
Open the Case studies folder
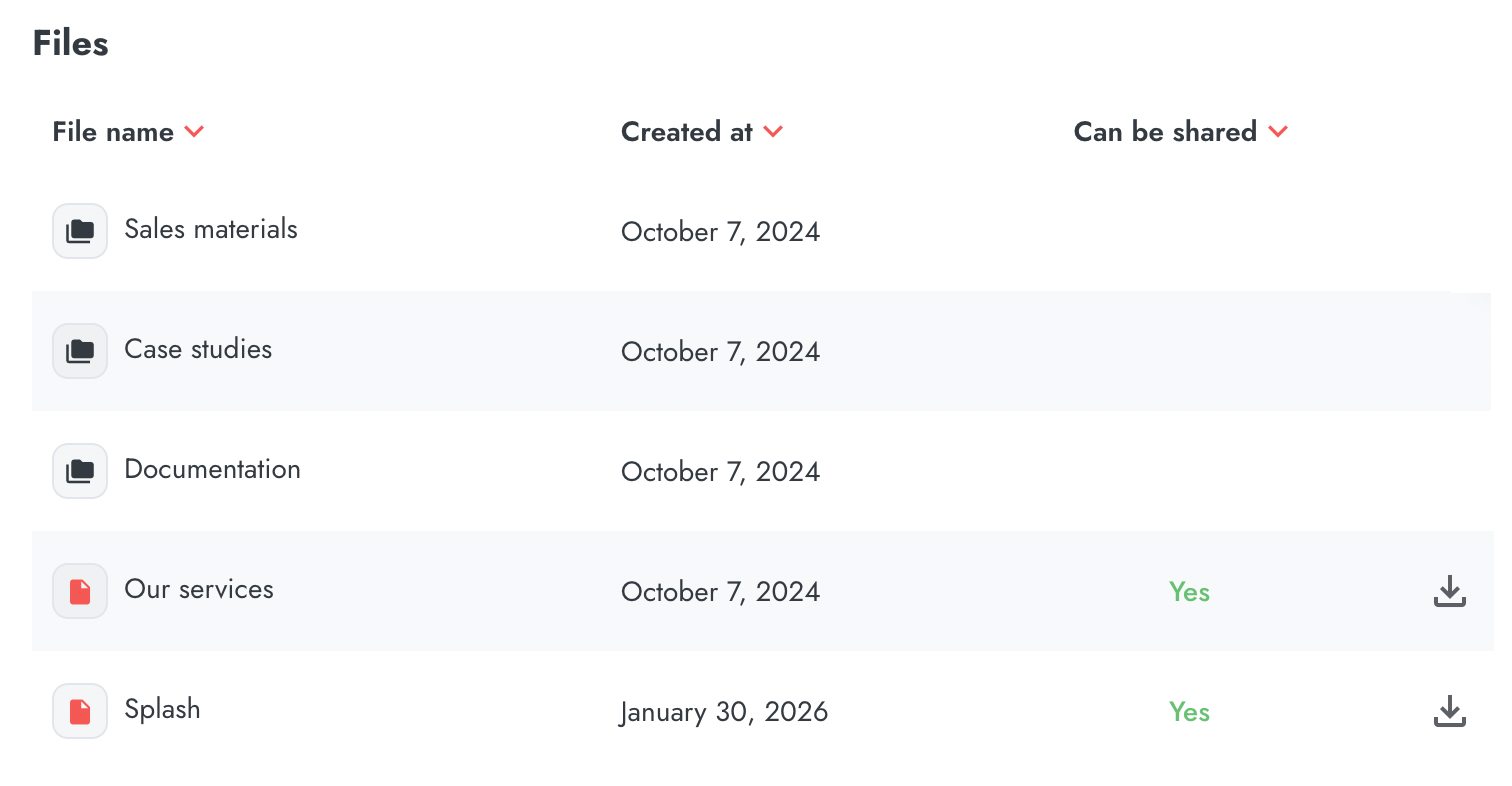click(x=198, y=349)
